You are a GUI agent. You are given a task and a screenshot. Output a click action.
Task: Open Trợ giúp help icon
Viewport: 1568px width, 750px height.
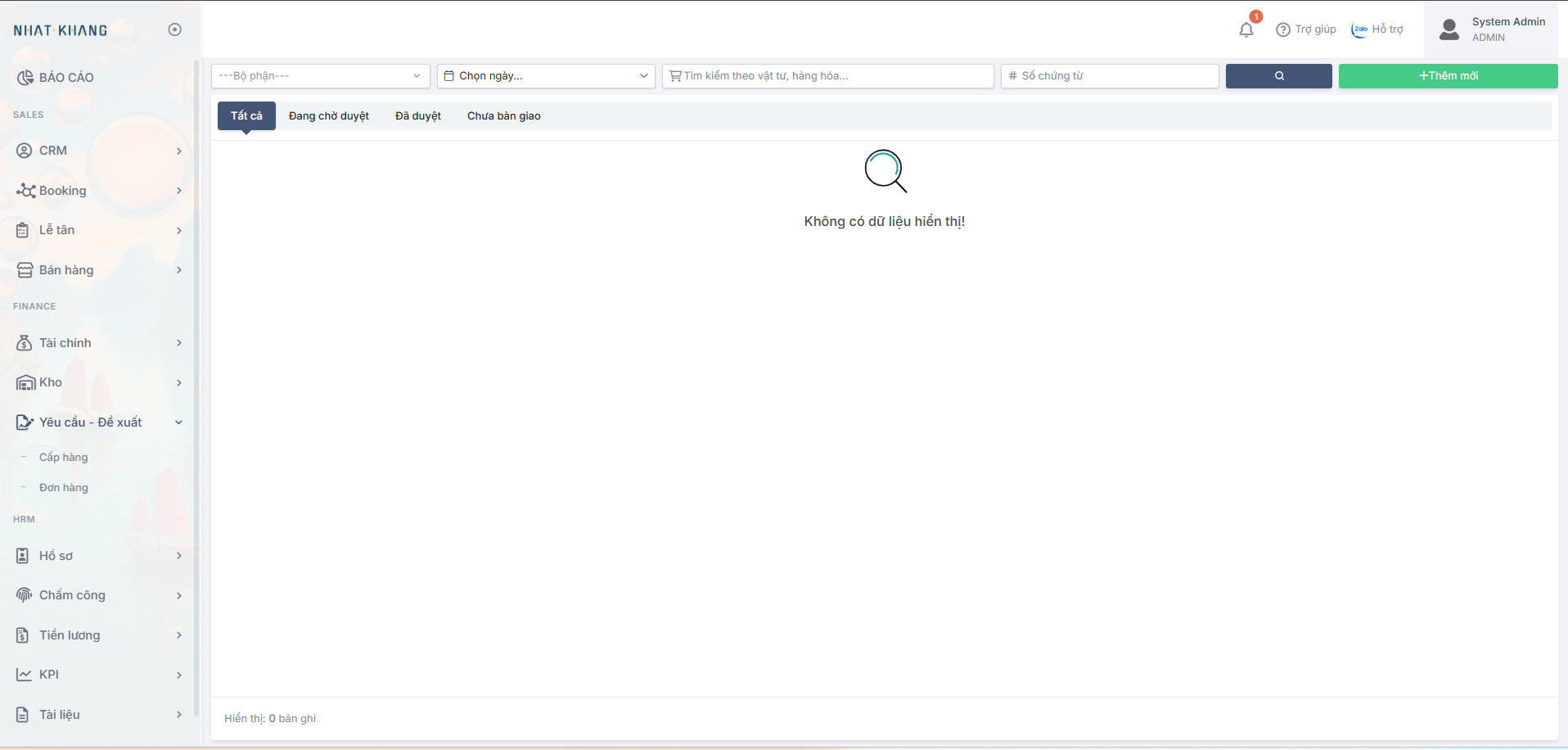[1282, 30]
